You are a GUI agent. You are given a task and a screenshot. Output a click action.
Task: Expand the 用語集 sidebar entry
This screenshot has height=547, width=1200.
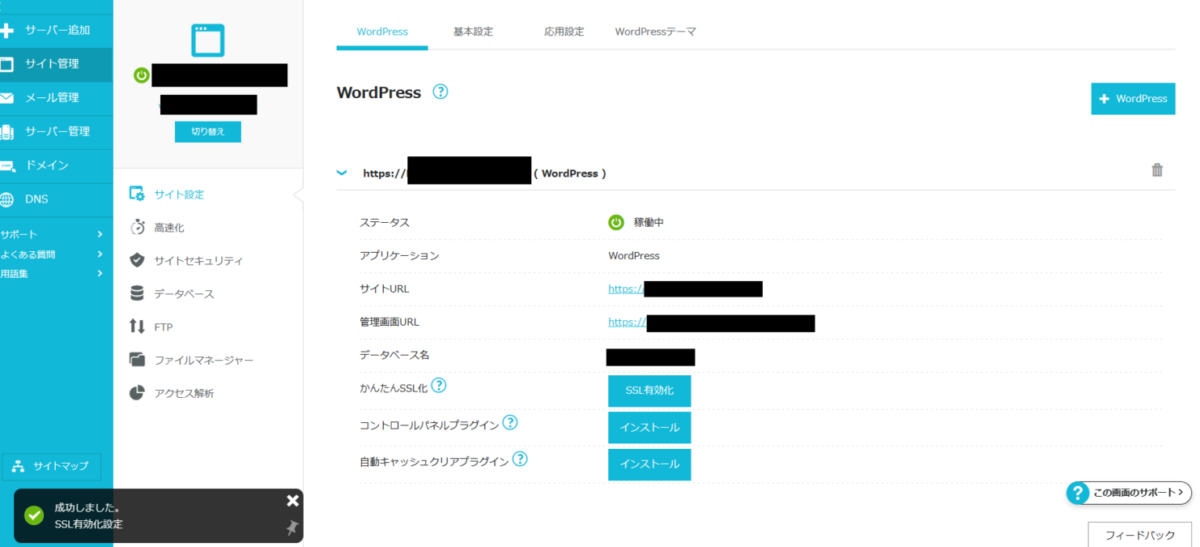(x=52, y=272)
